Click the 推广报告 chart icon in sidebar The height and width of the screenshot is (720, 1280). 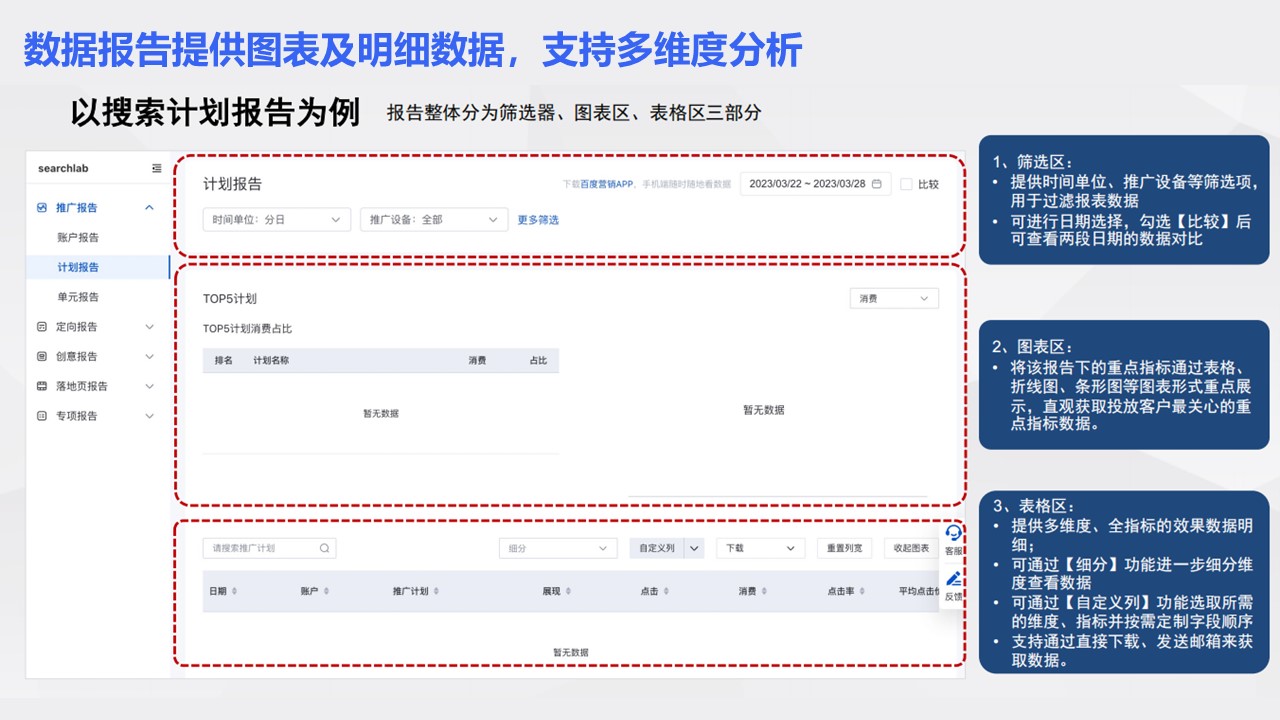[x=41, y=208]
